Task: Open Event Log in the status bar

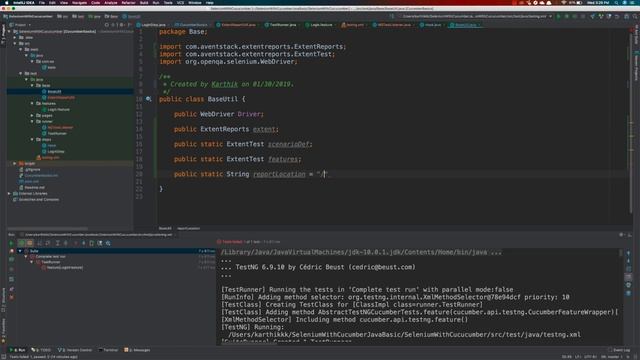Action: (x=619, y=350)
